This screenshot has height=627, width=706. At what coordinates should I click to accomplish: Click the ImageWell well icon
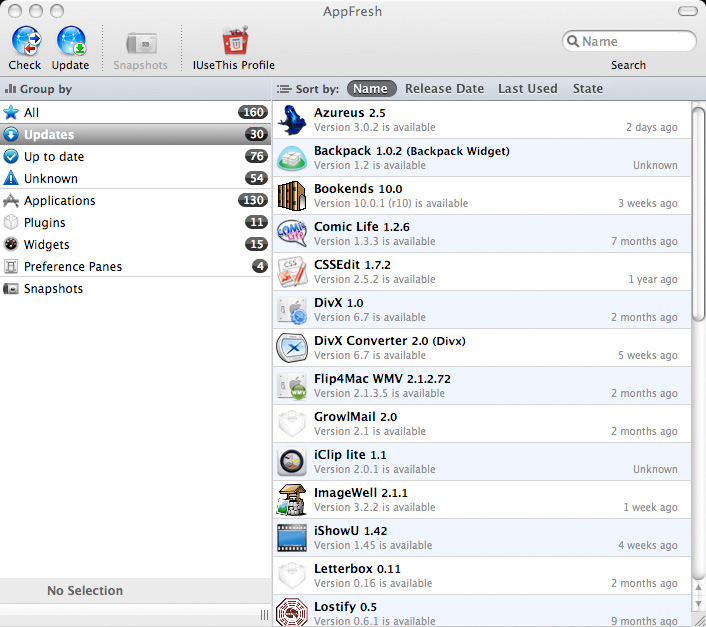[292, 500]
